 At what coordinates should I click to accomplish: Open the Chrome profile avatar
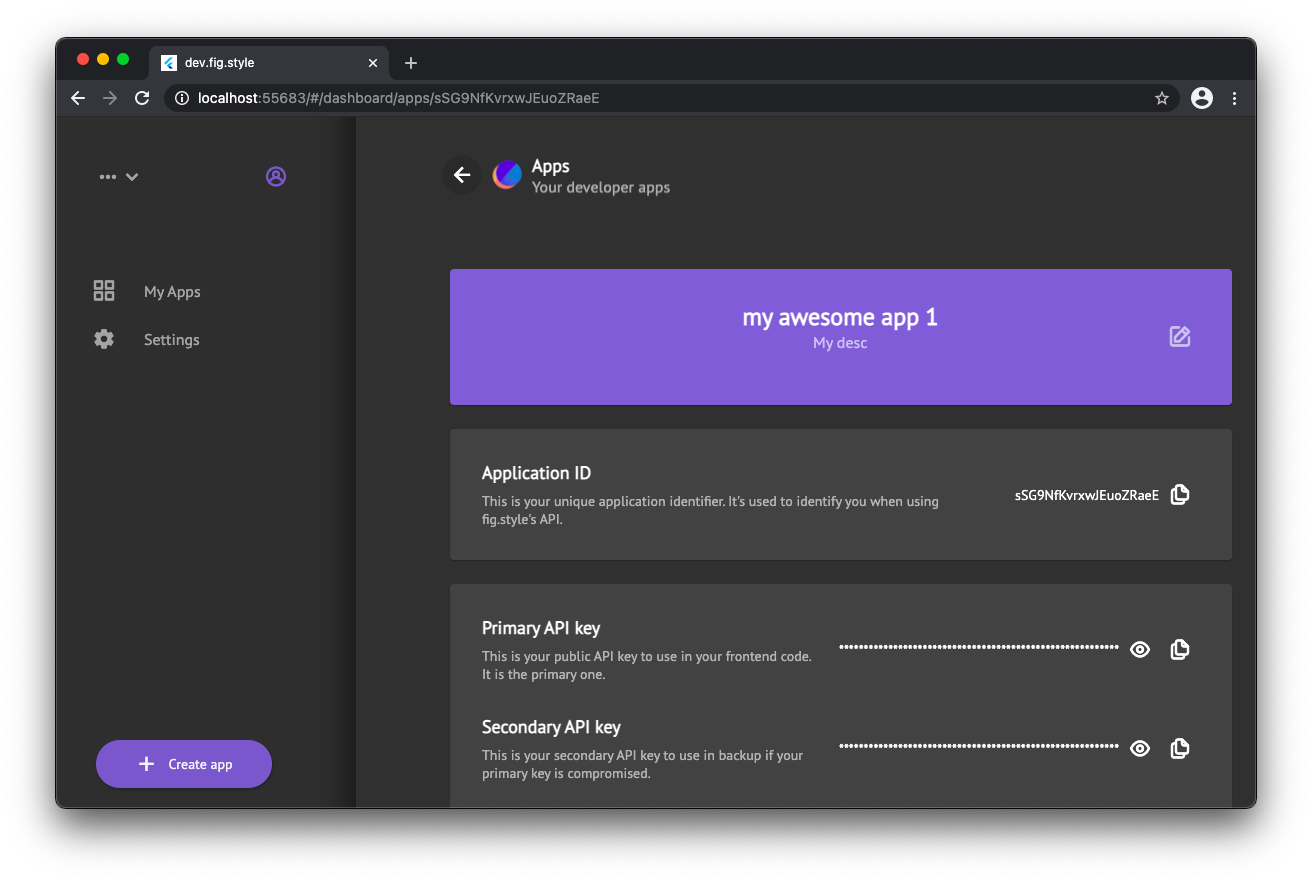tap(1202, 98)
